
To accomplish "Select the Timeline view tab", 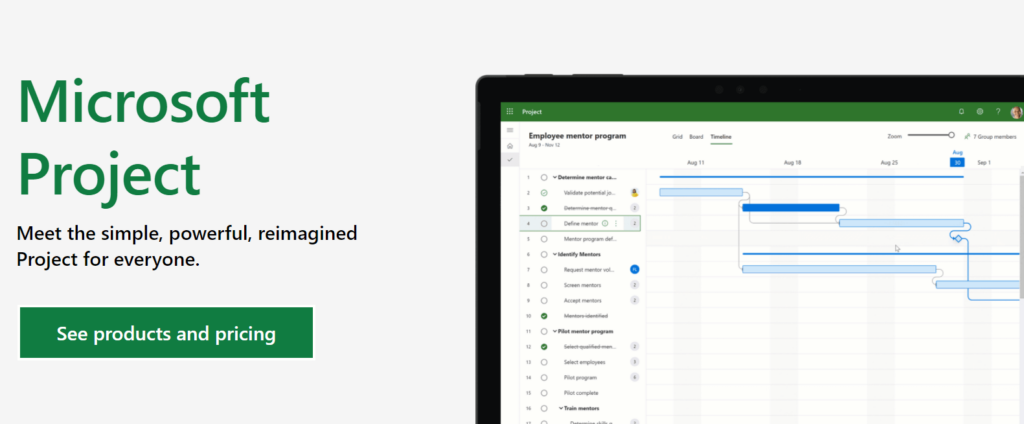I will pos(721,137).
